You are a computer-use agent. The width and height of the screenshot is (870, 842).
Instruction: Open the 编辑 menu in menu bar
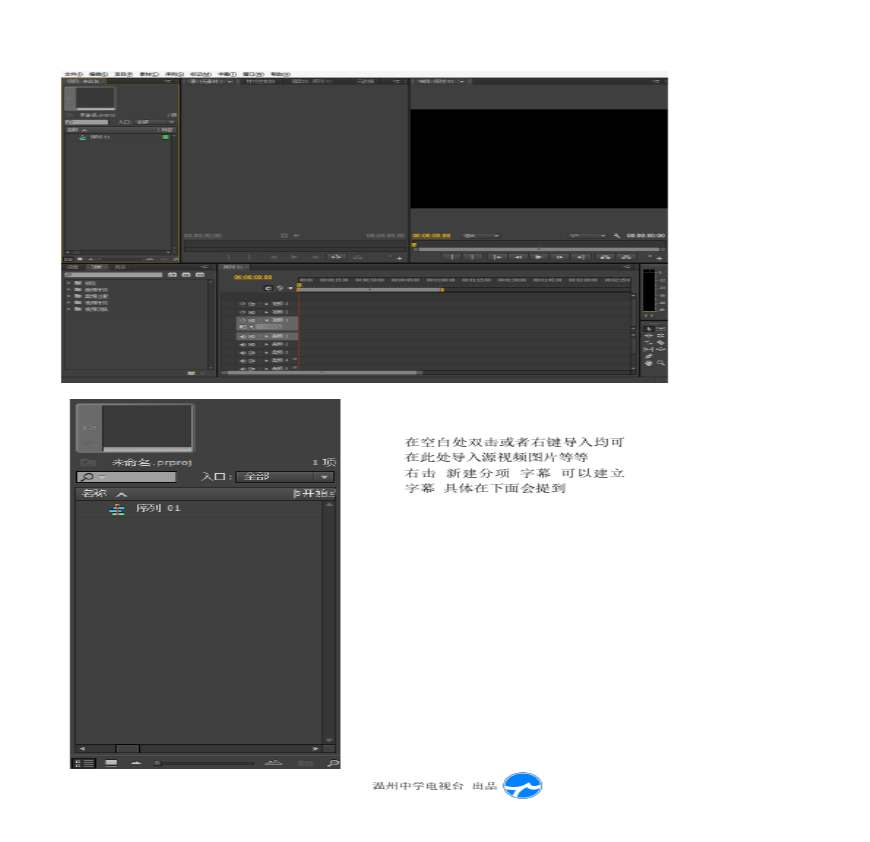pos(98,74)
